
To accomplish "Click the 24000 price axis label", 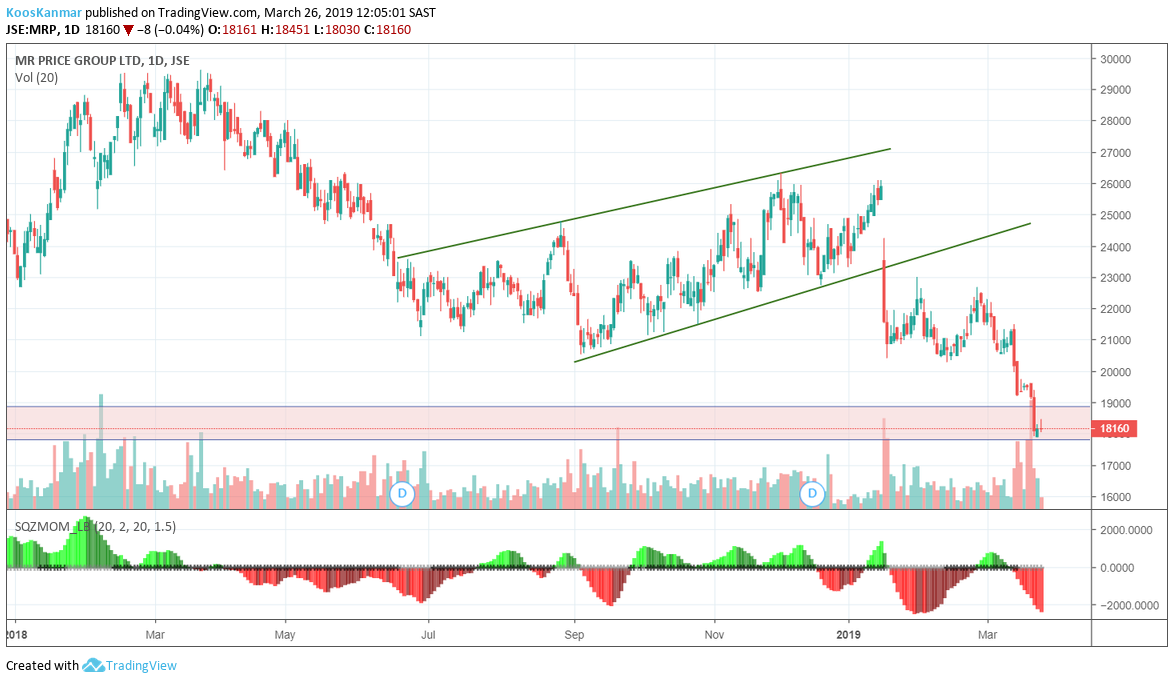I will tap(1116, 247).
